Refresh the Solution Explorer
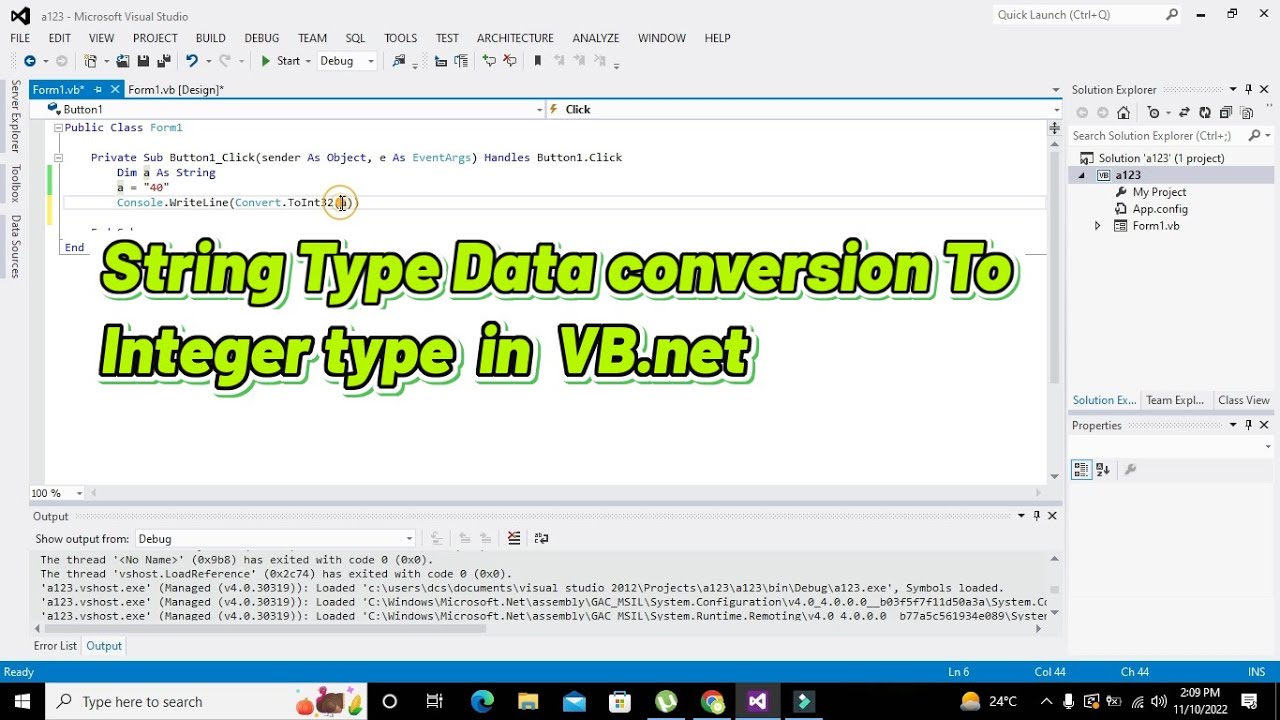This screenshot has width=1280, height=720. (x=1205, y=113)
